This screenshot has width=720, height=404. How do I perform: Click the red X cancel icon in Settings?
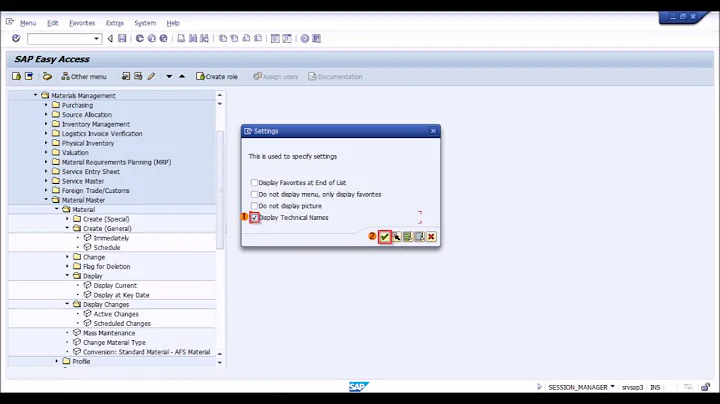431,236
